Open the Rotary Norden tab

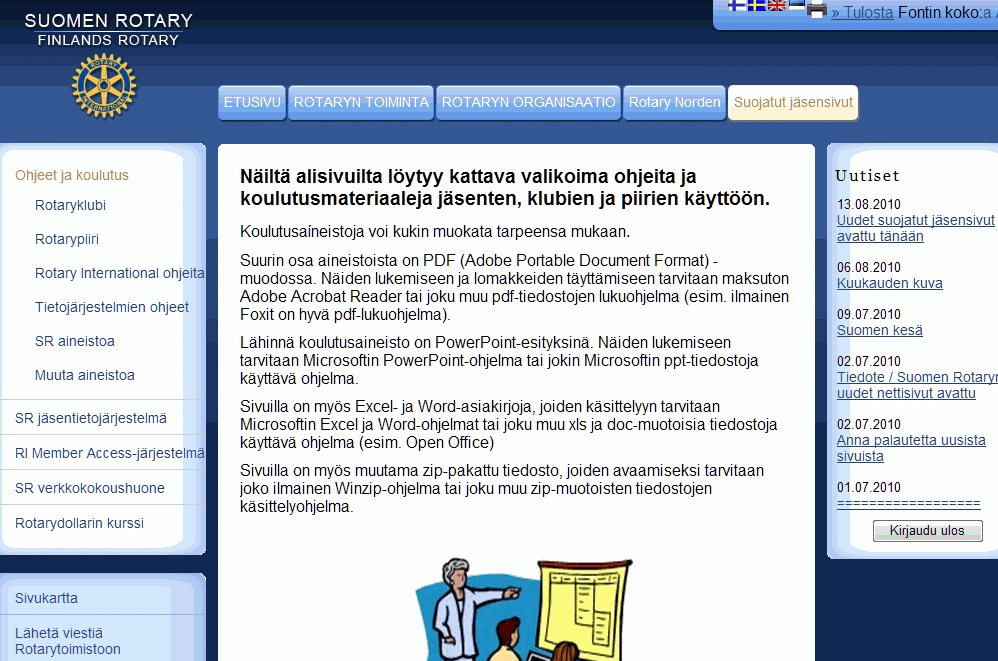pyautogui.click(x=675, y=102)
